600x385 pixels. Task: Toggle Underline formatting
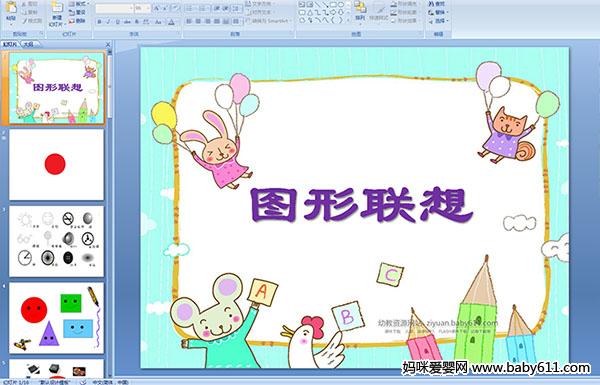[117, 22]
